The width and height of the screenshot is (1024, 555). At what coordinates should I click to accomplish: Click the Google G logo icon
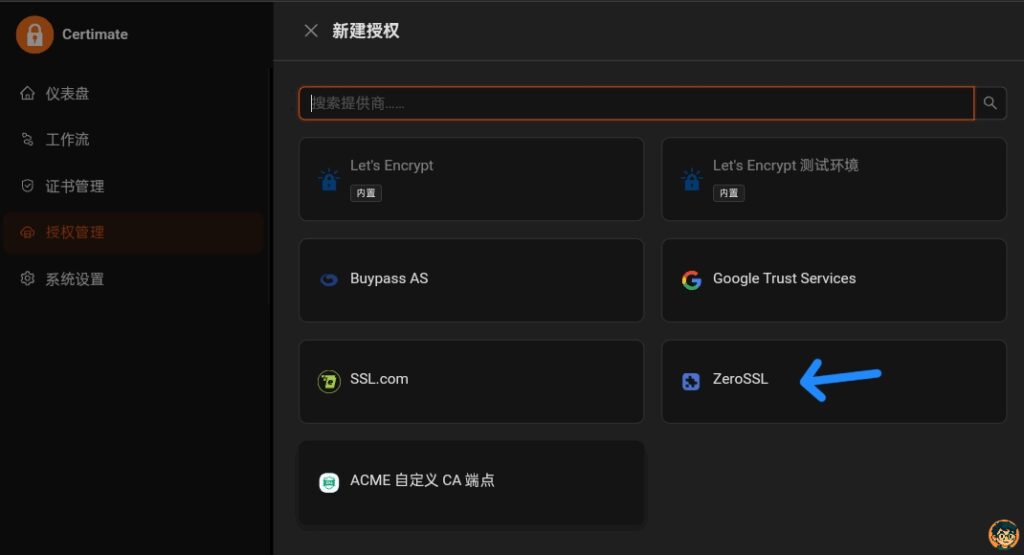click(691, 280)
